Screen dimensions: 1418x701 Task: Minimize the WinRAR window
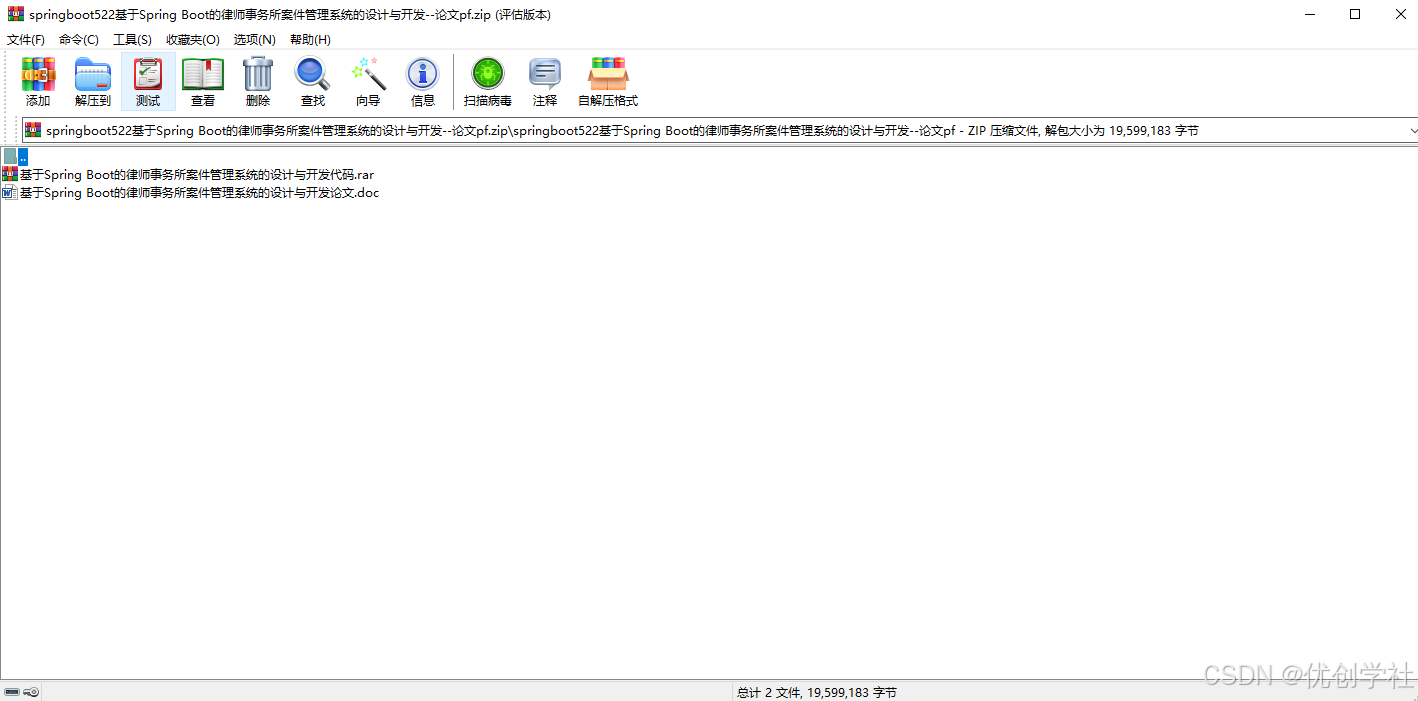pos(1309,14)
